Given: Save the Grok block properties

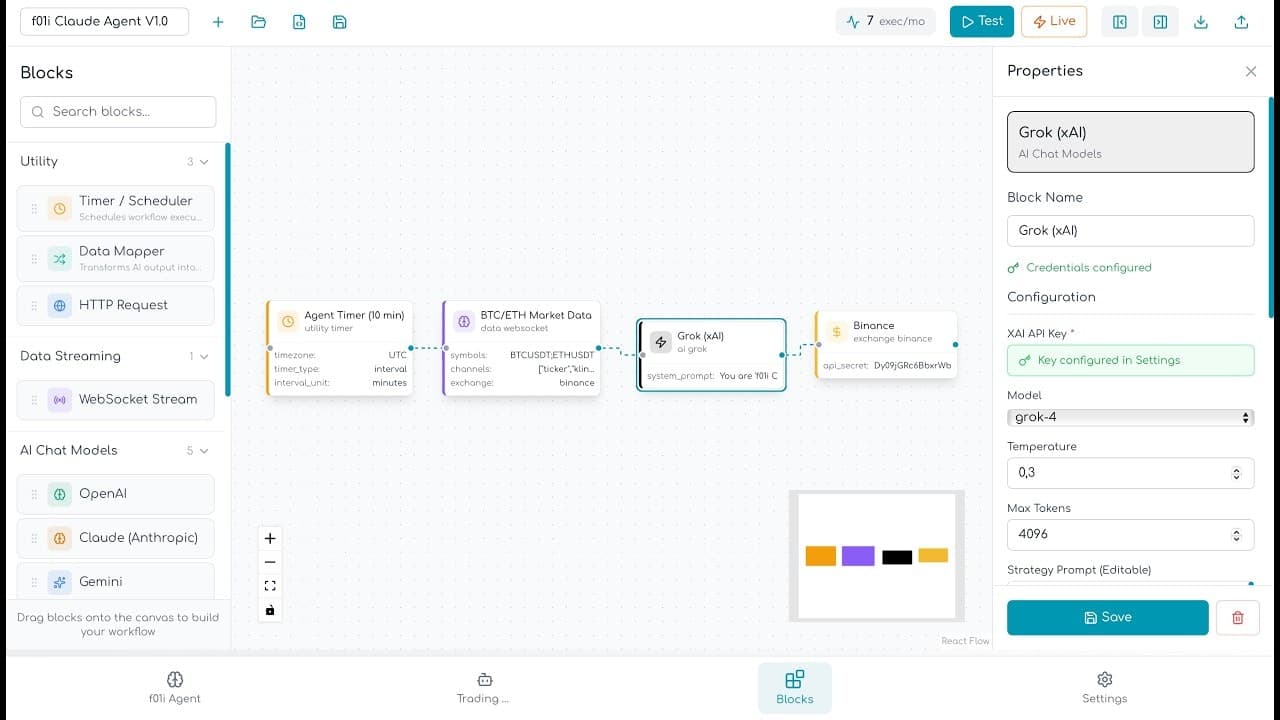Looking at the screenshot, I should pyautogui.click(x=1107, y=617).
